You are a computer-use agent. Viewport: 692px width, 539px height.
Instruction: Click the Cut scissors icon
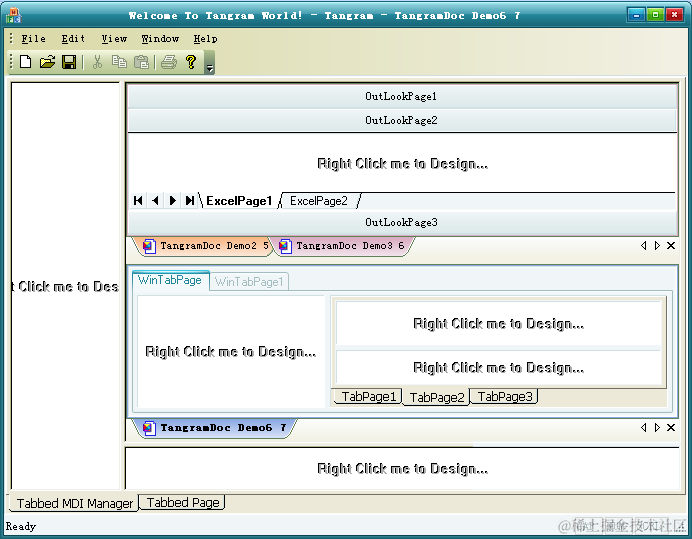(x=97, y=62)
